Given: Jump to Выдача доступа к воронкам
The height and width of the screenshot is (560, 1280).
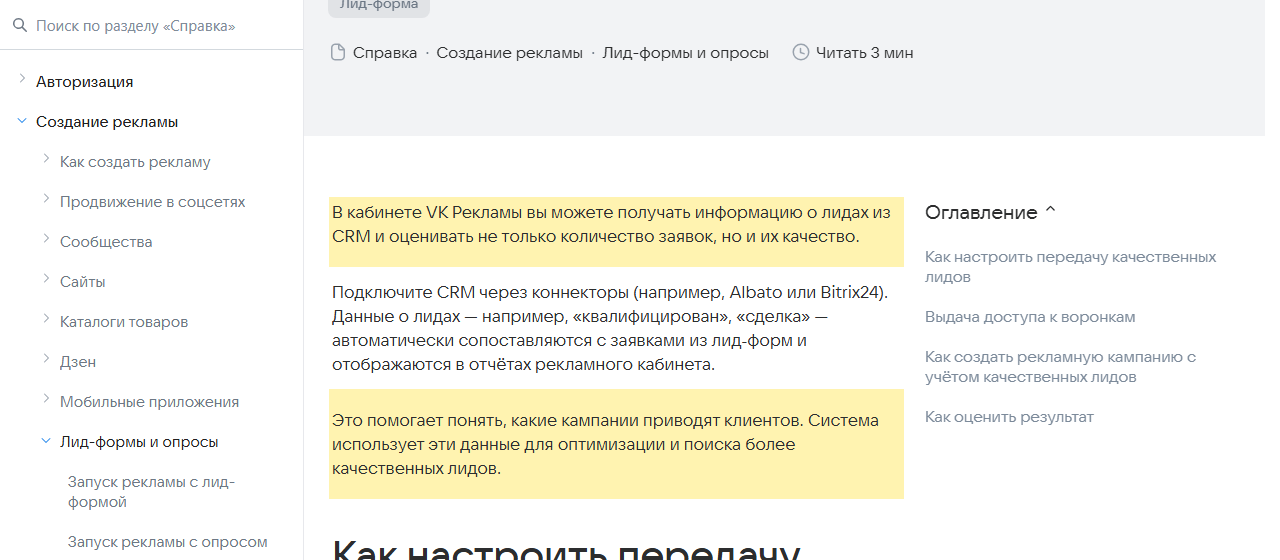Looking at the screenshot, I should 1030,317.
